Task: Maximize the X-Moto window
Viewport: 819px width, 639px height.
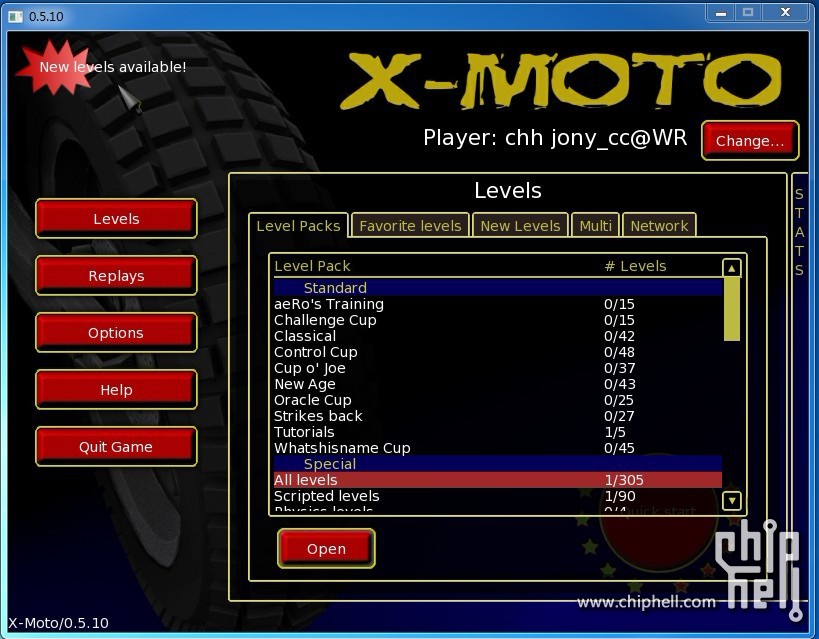Action: click(x=748, y=13)
